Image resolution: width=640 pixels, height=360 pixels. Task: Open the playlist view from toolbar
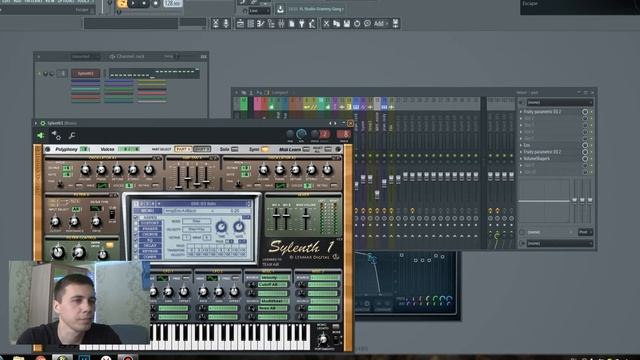240,24
